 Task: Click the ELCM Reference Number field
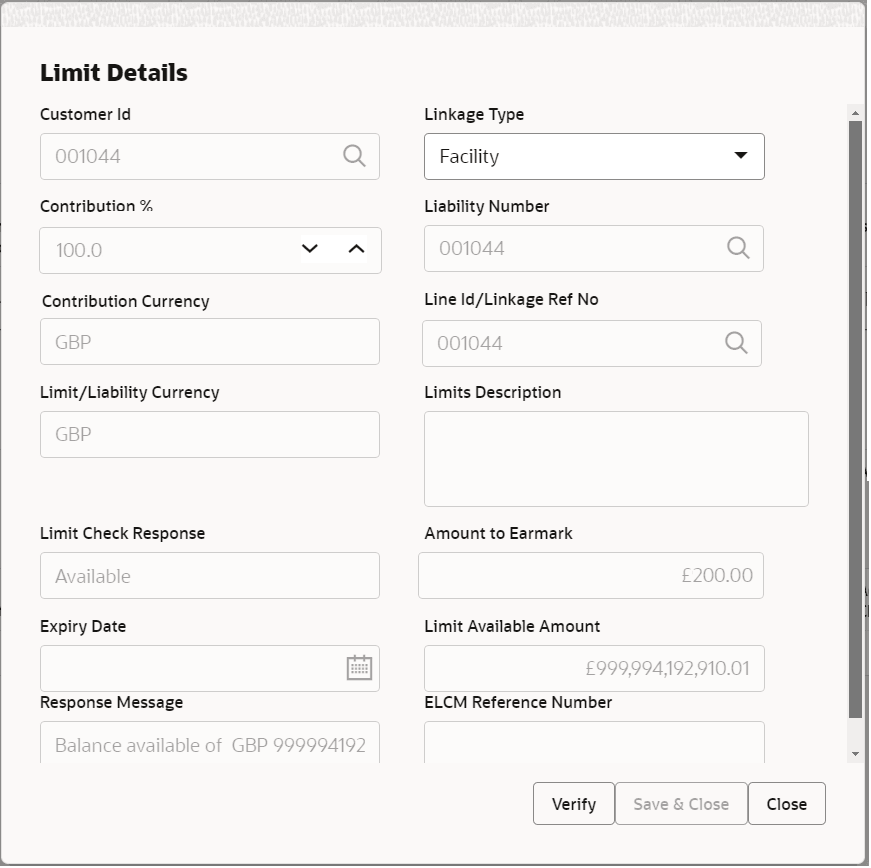pyautogui.click(x=594, y=744)
